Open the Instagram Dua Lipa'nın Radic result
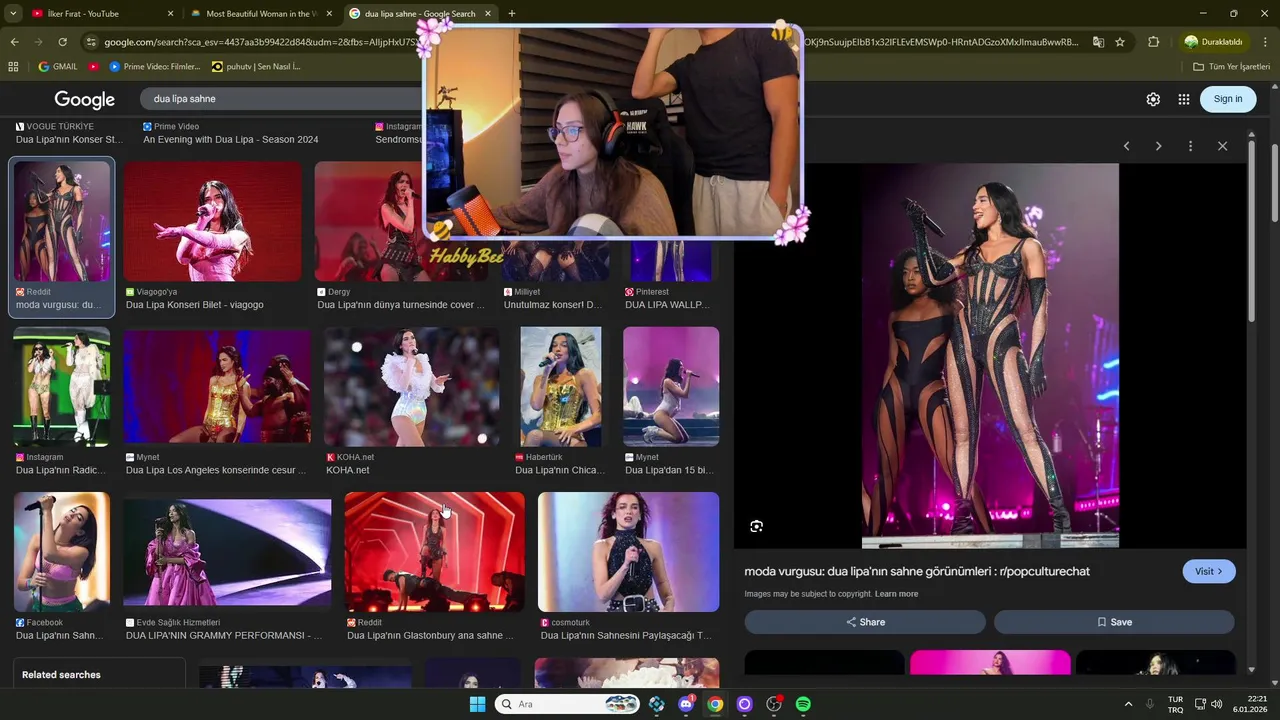 61,386
